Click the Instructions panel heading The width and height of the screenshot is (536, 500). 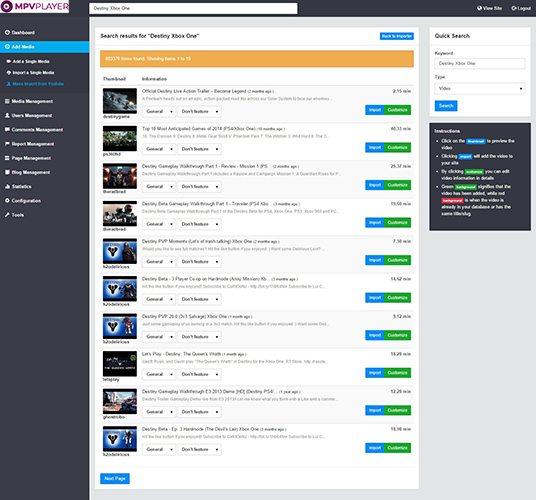point(447,131)
